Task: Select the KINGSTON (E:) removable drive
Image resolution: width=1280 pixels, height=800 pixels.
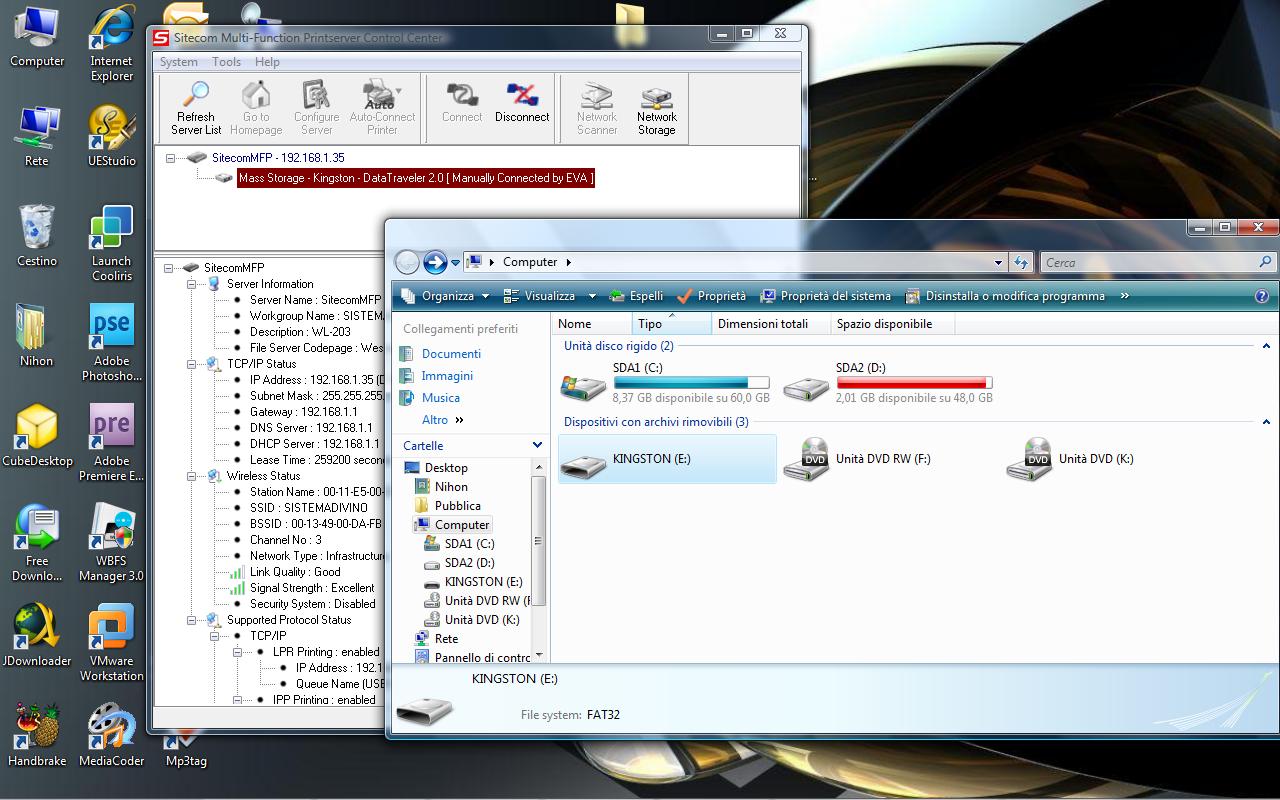Action: tap(651, 459)
